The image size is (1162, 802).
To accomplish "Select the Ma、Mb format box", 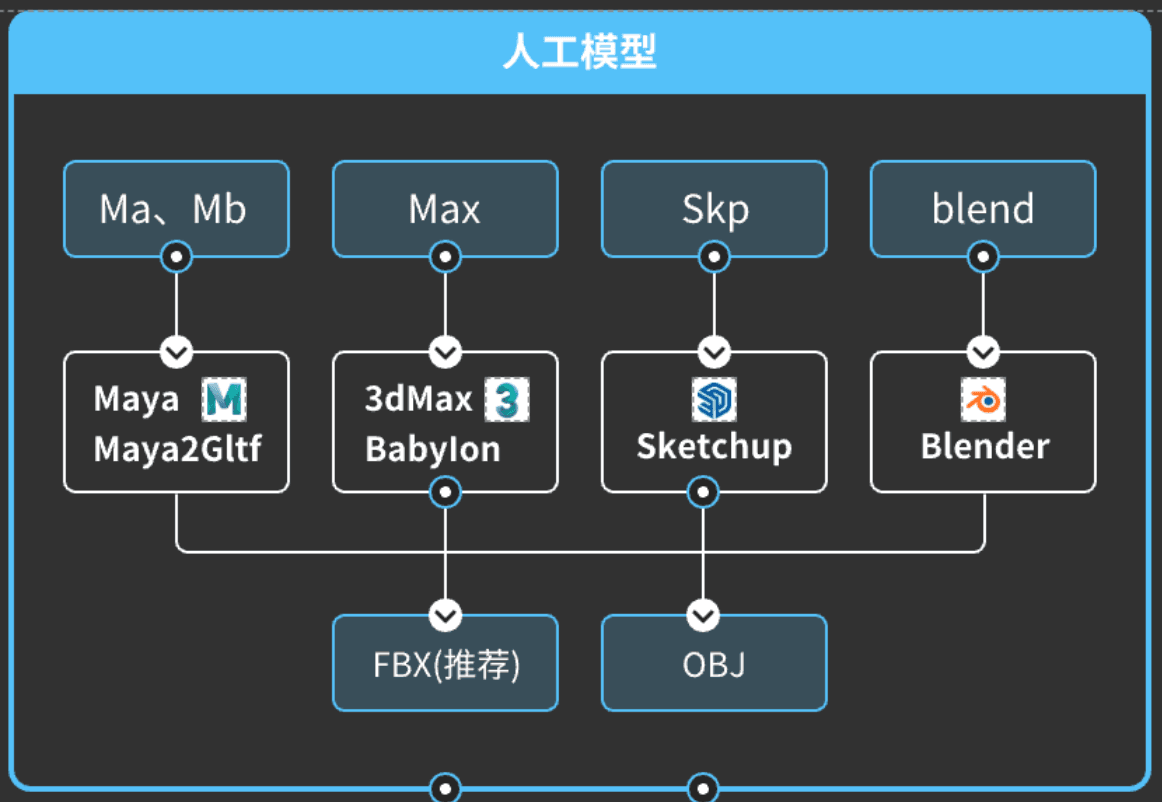I will [176, 209].
